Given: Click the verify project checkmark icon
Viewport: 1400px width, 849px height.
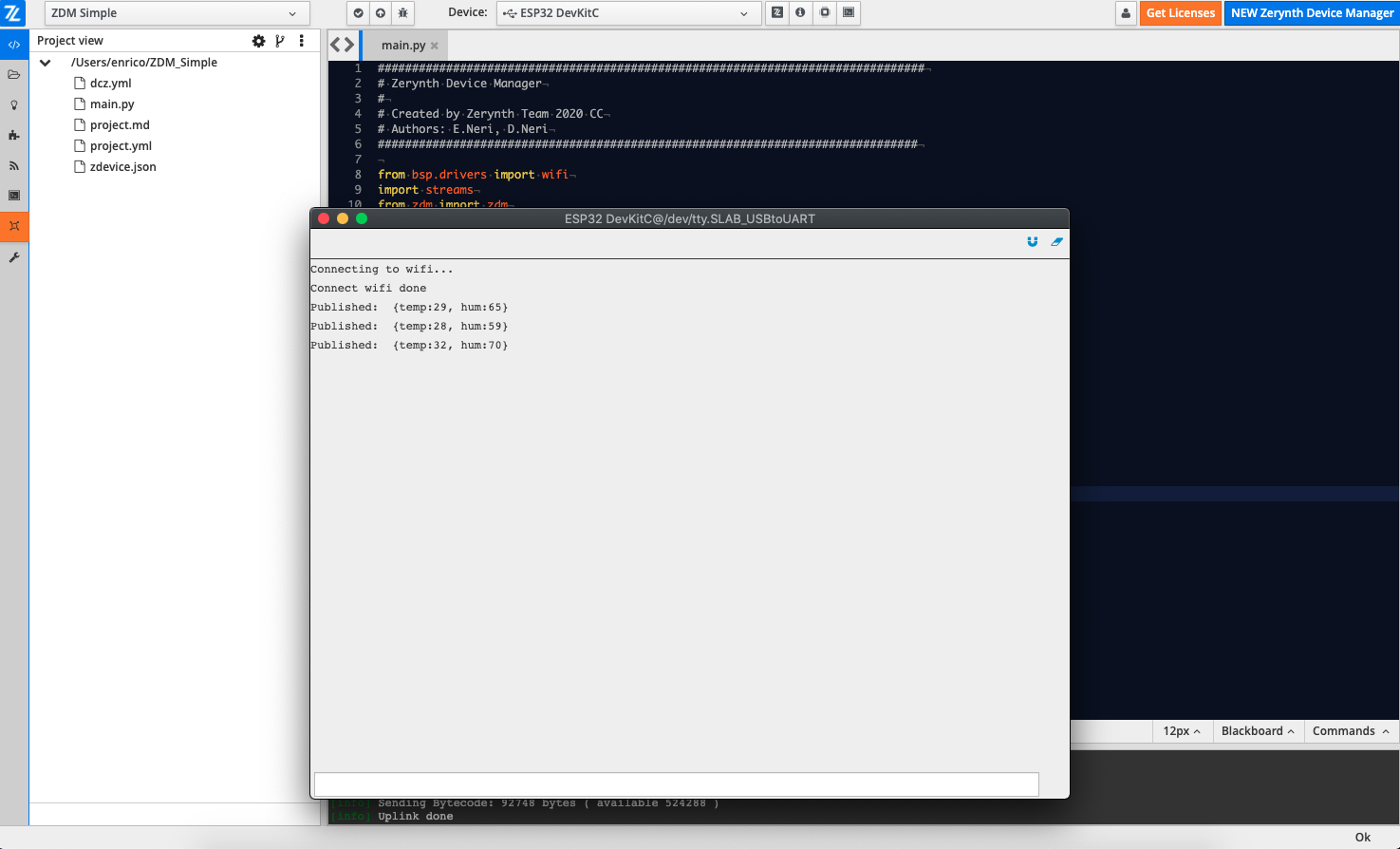Looking at the screenshot, I should pos(358,13).
